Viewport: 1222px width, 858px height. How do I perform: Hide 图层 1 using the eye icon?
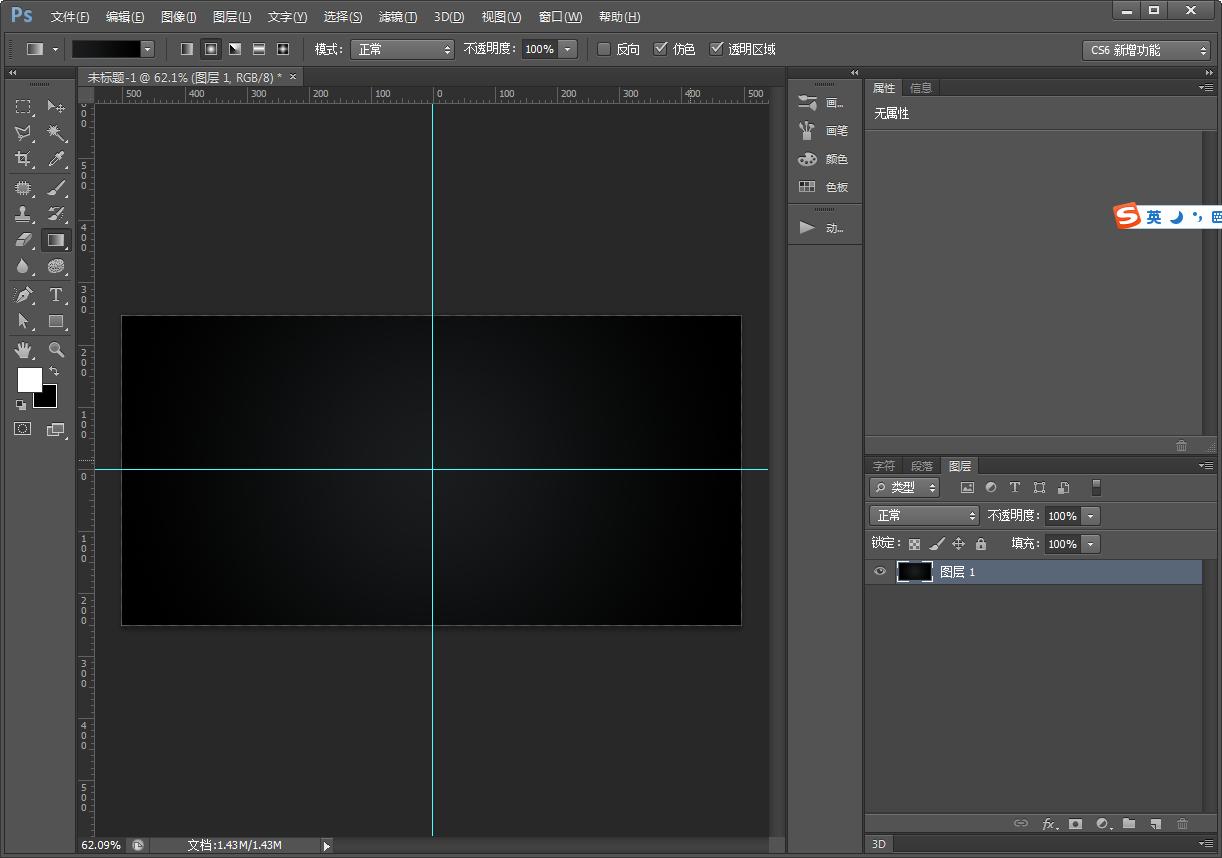click(x=880, y=572)
